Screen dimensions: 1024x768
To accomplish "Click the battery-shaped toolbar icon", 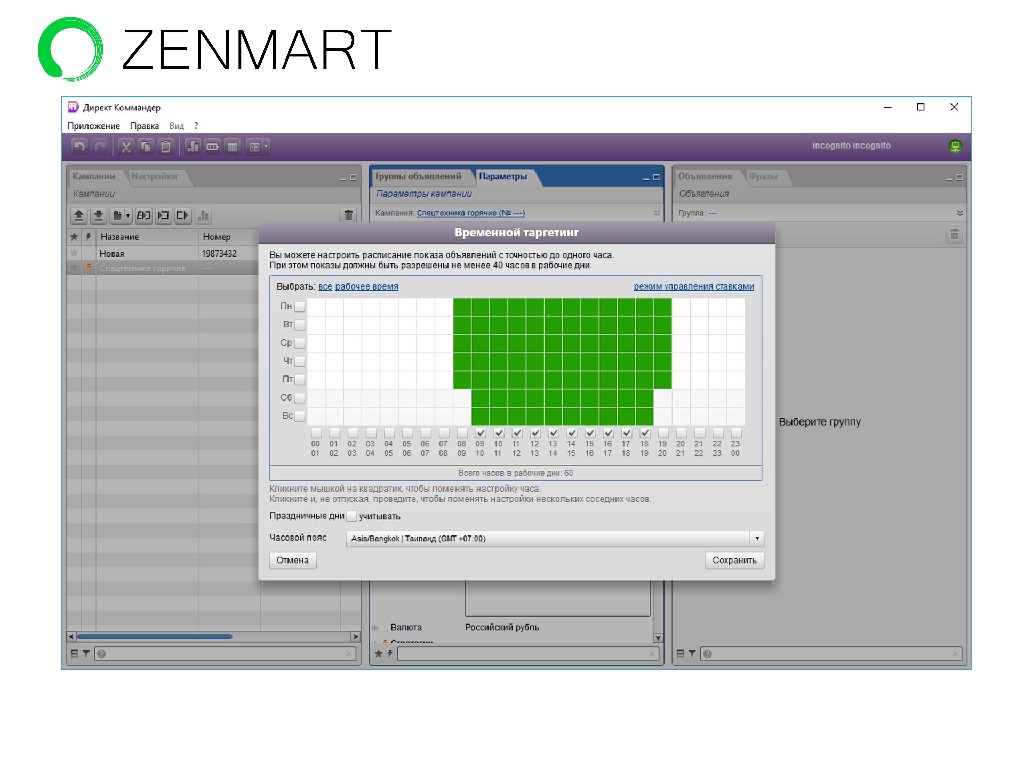I will [213, 147].
